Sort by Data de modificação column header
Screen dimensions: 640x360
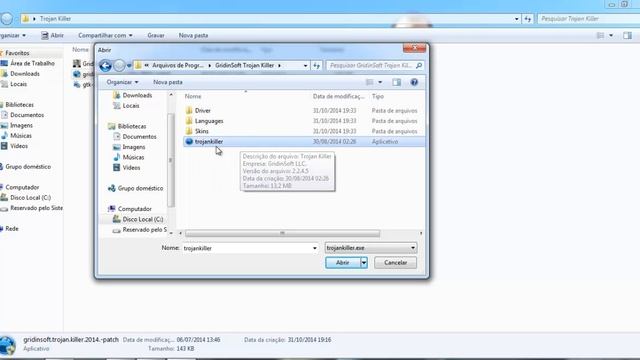tap(339, 96)
